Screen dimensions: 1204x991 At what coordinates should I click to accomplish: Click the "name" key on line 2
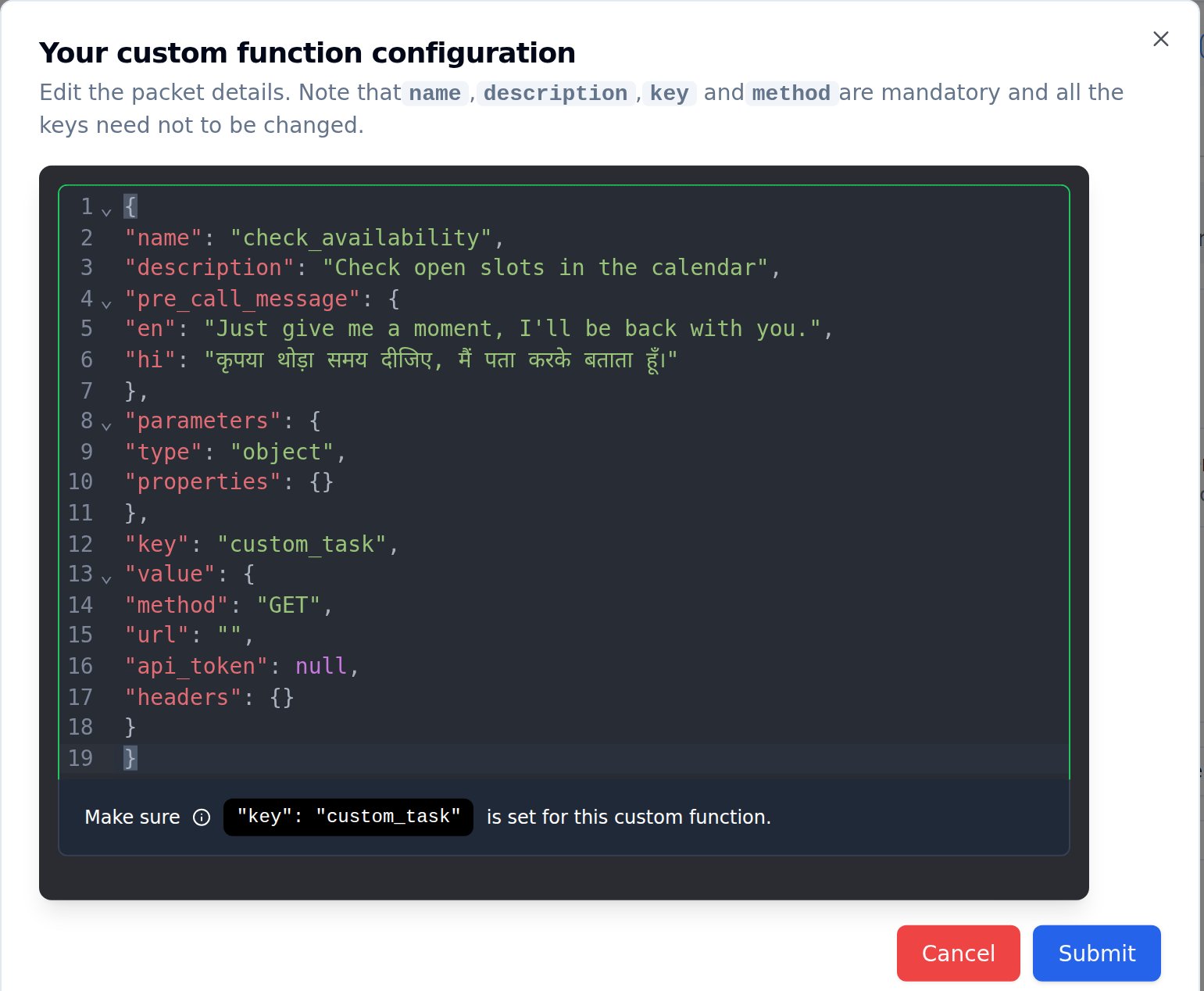163,238
